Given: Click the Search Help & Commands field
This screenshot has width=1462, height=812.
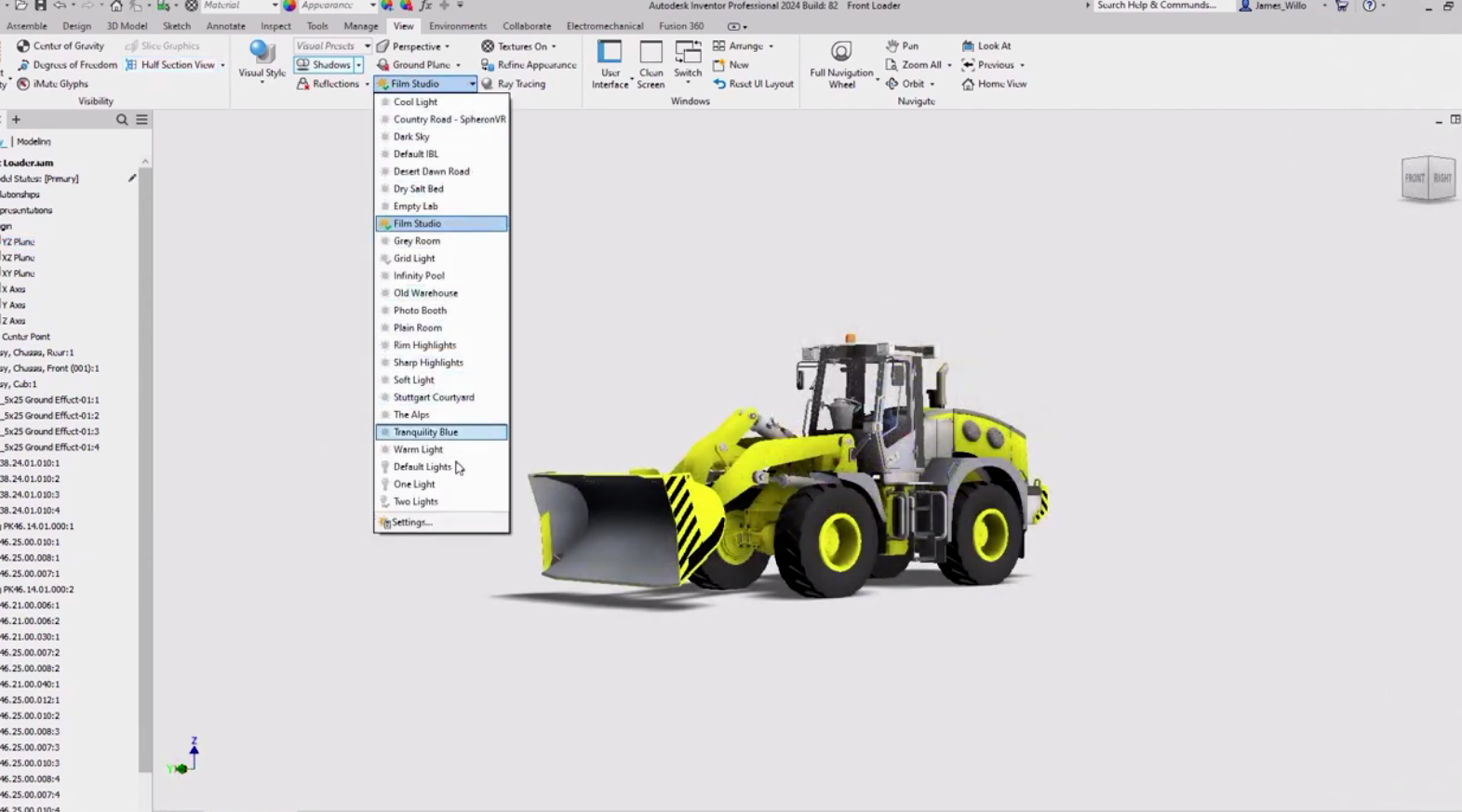Looking at the screenshot, I should (1157, 6).
